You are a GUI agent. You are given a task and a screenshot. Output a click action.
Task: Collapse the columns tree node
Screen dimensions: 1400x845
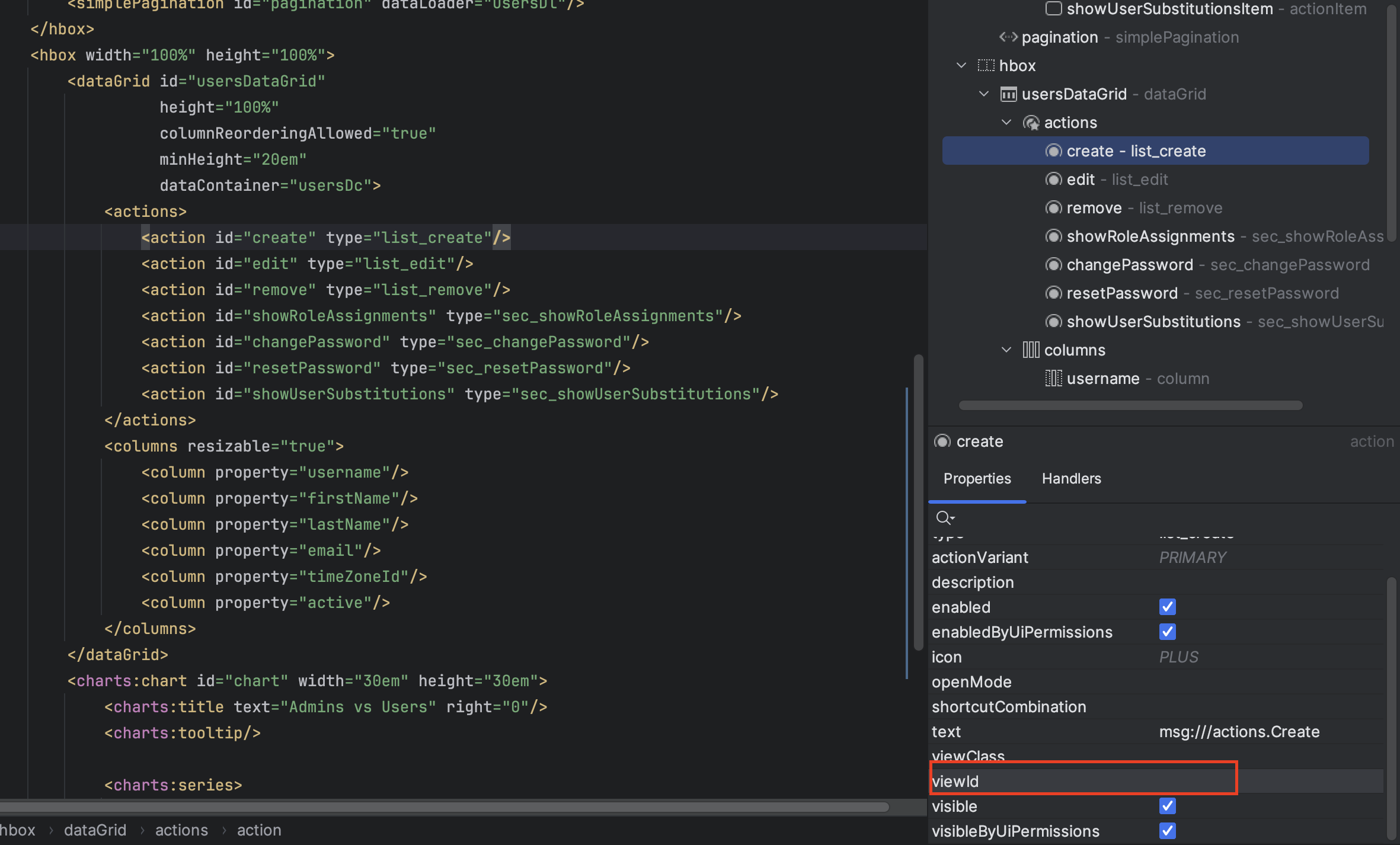[1006, 350]
